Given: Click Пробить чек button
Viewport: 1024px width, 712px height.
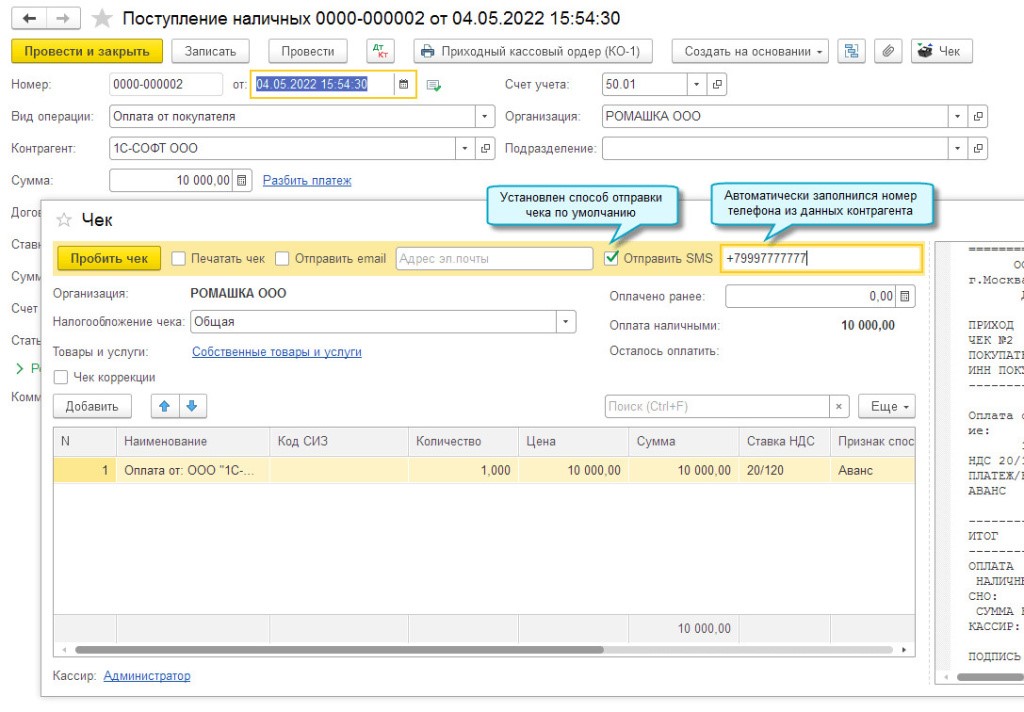Looking at the screenshot, I should coord(109,259).
